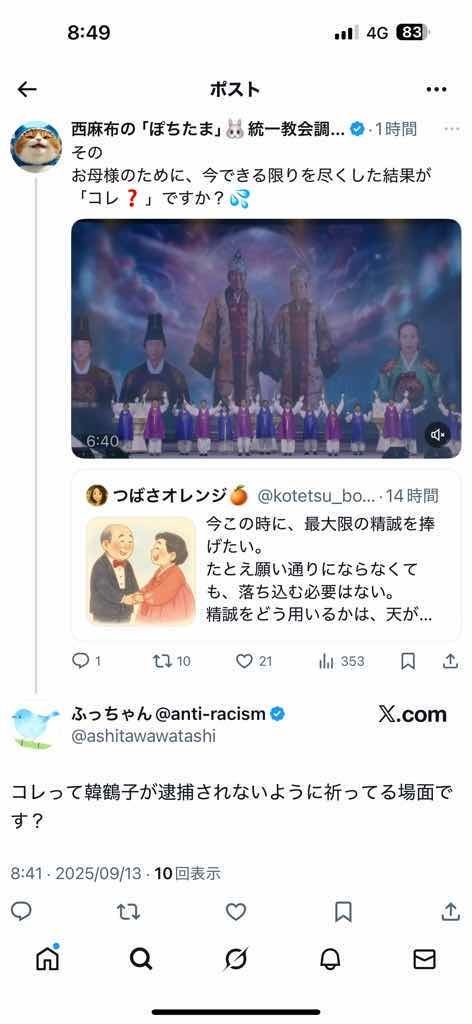This screenshot has height=1024, width=472.
Task: Open Messages envelope tab
Action: click(425, 959)
